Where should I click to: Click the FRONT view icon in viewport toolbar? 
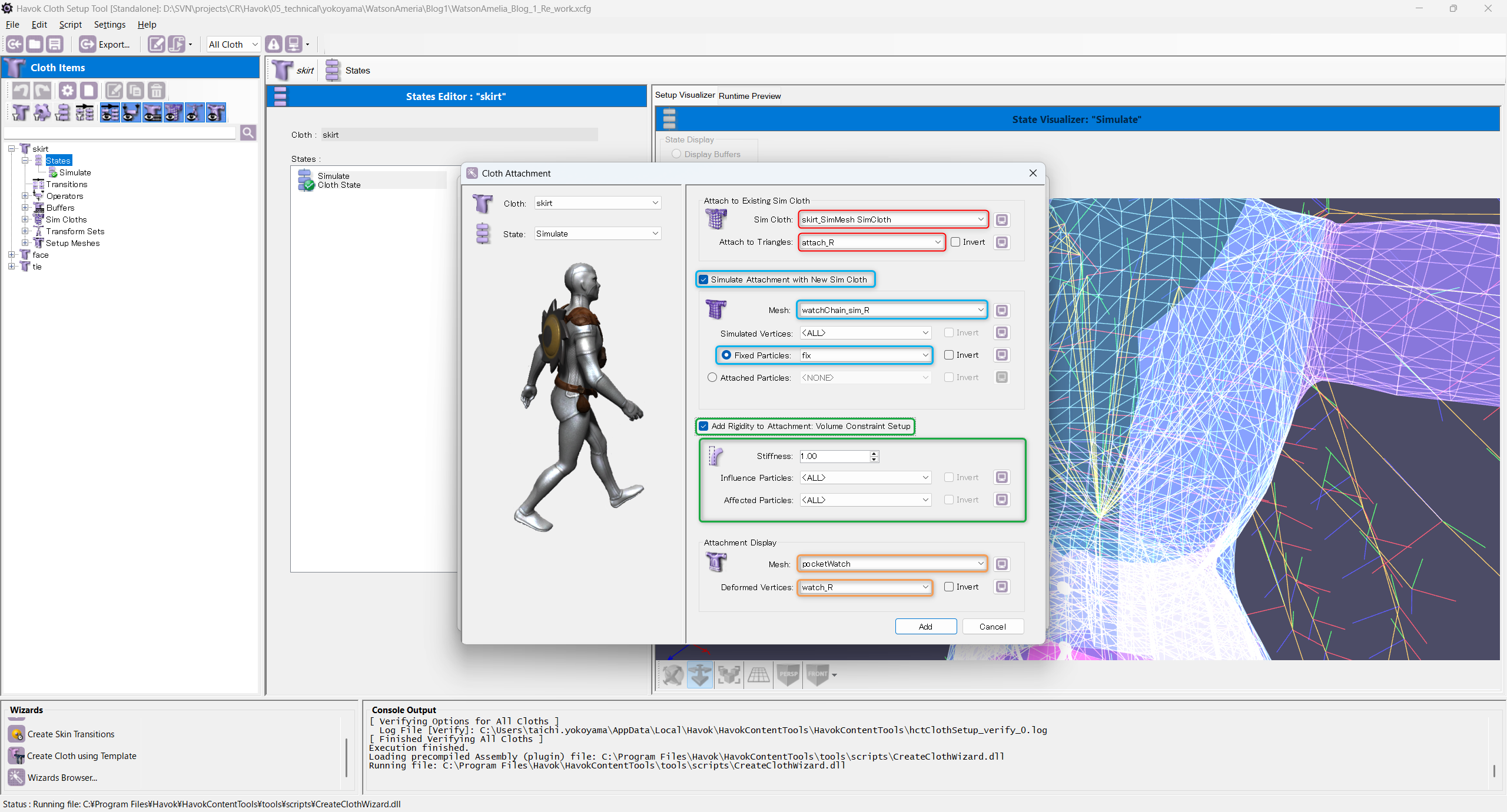tap(818, 674)
